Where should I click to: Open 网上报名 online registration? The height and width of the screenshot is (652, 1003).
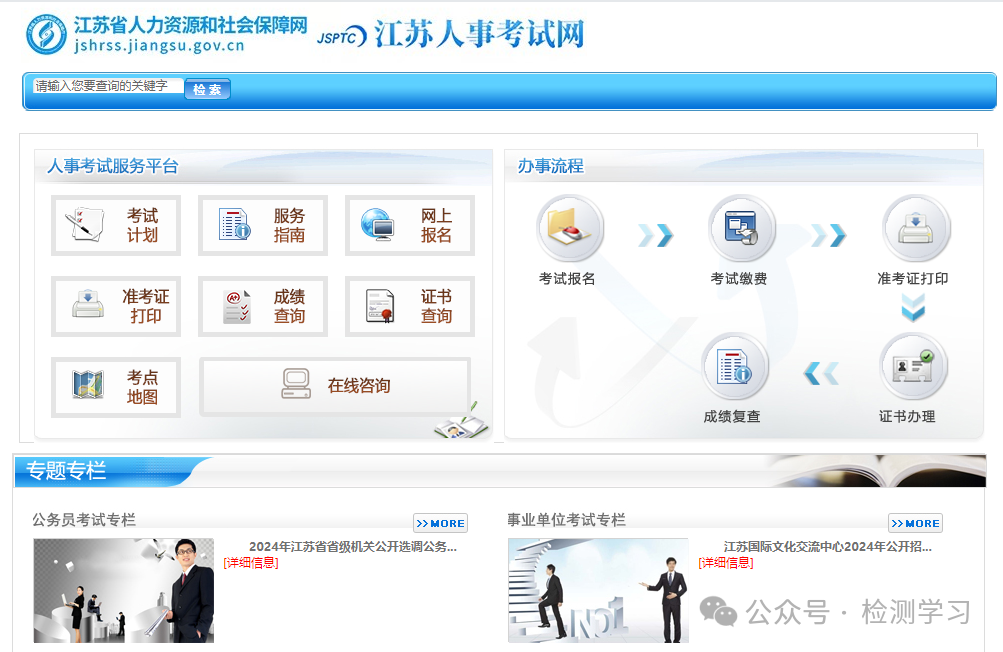(409, 225)
